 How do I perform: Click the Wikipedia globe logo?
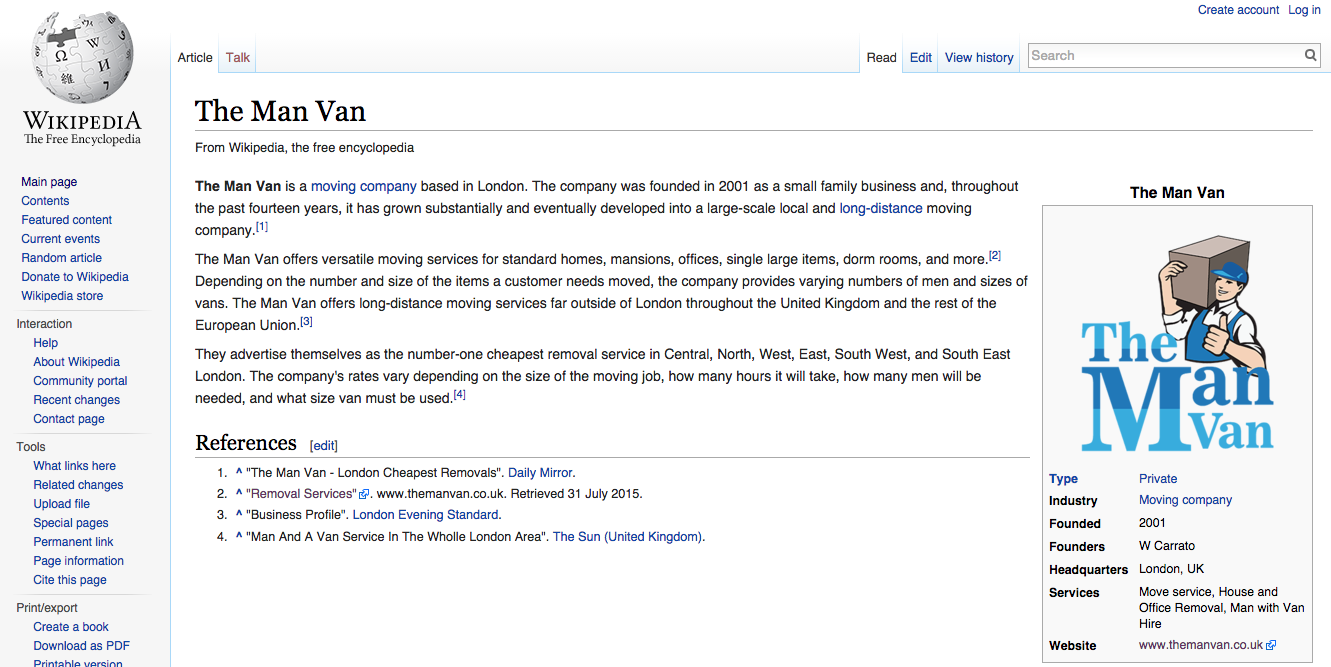[x=82, y=58]
